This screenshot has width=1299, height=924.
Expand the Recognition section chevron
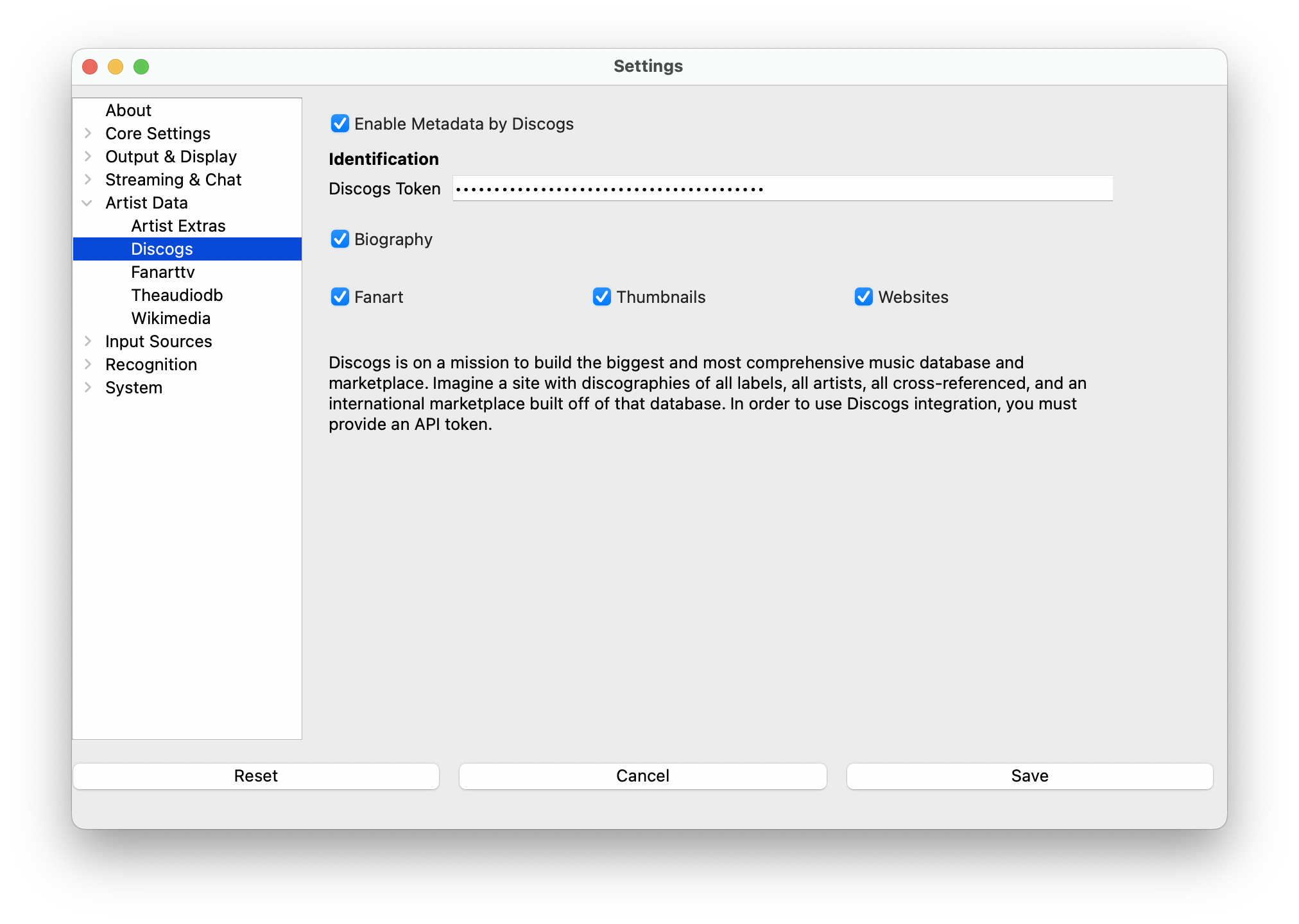88,364
